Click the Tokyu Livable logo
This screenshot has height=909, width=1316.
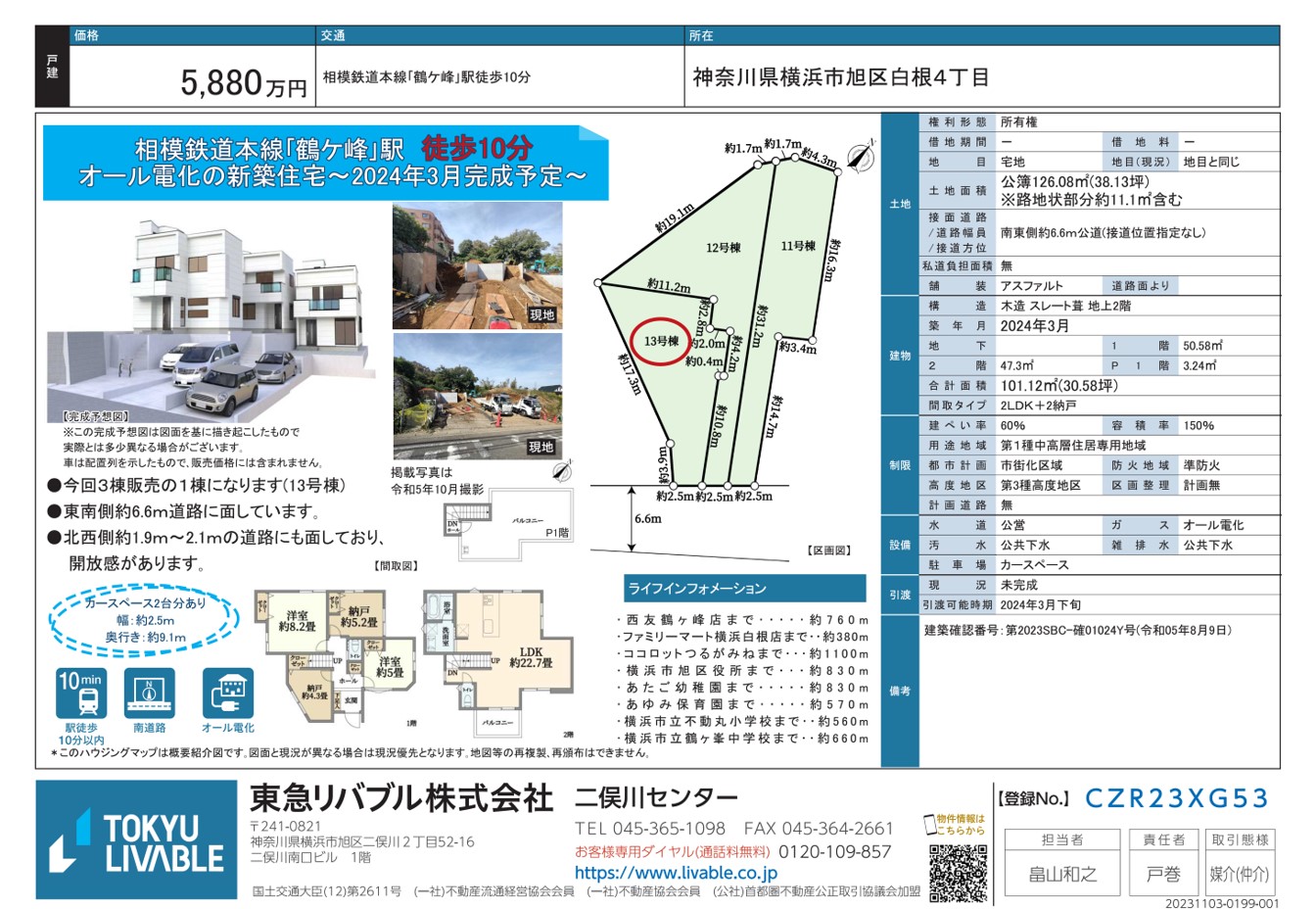click(137, 840)
